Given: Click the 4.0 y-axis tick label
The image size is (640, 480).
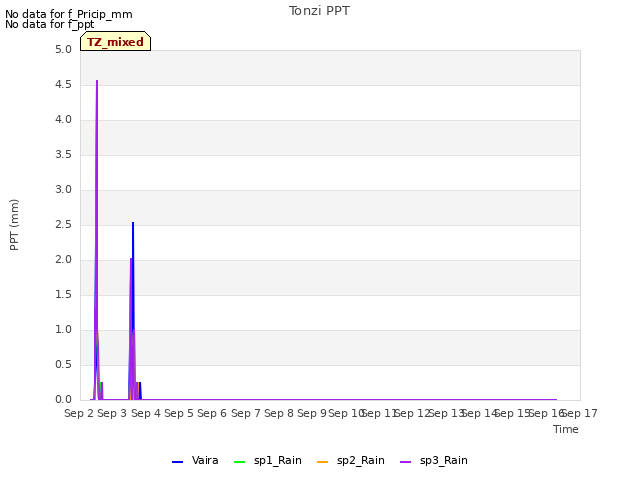Looking at the screenshot, I should click(x=63, y=120).
